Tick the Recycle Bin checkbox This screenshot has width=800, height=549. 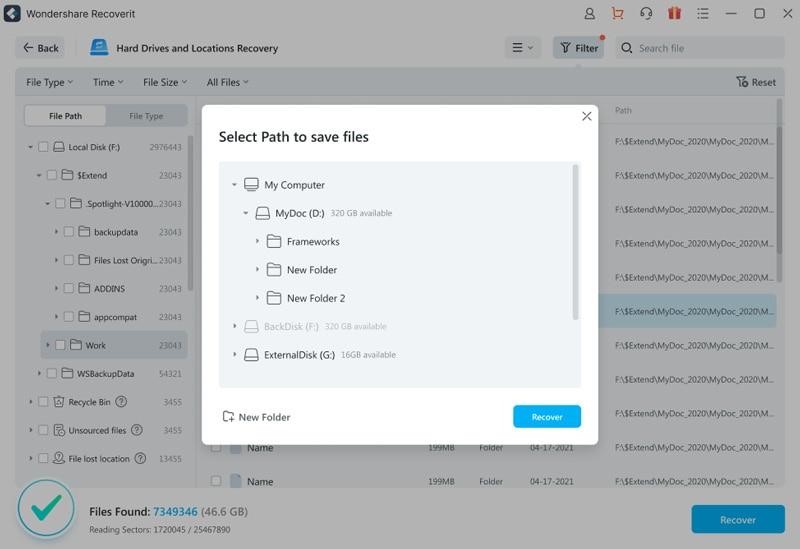[43, 402]
